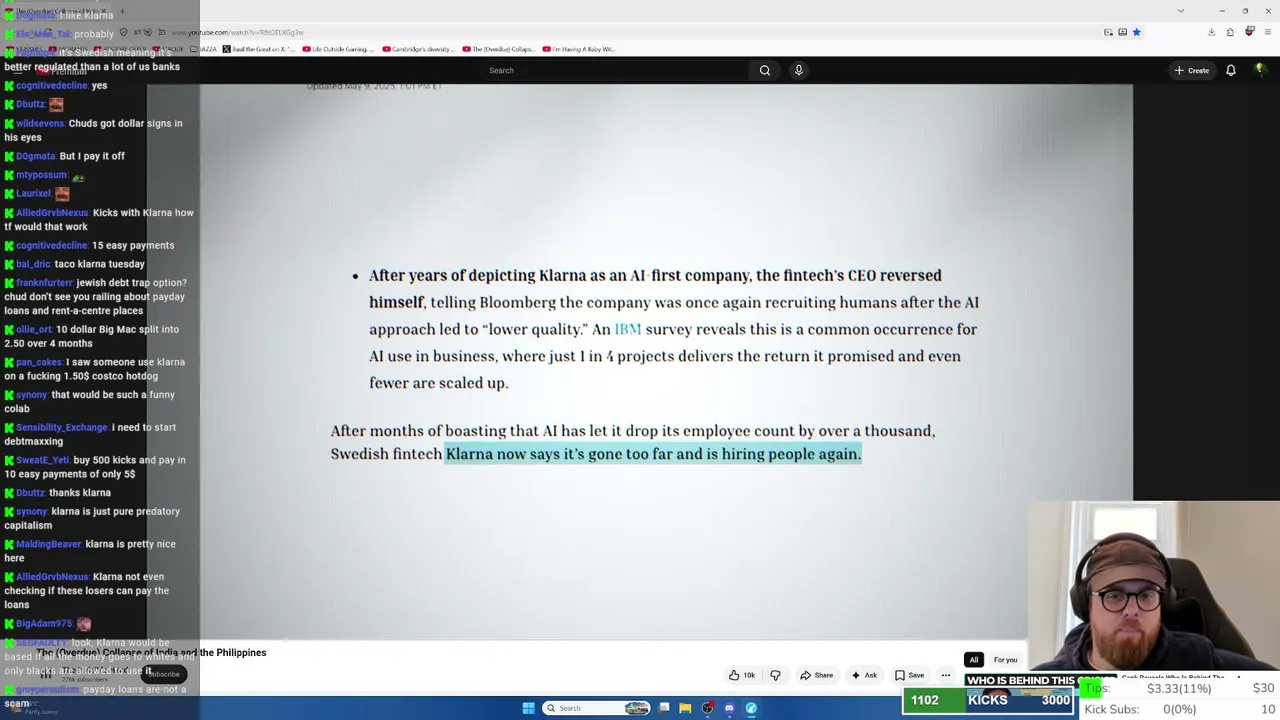Select the All filter chip

pyautogui.click(x=973, y=660)
